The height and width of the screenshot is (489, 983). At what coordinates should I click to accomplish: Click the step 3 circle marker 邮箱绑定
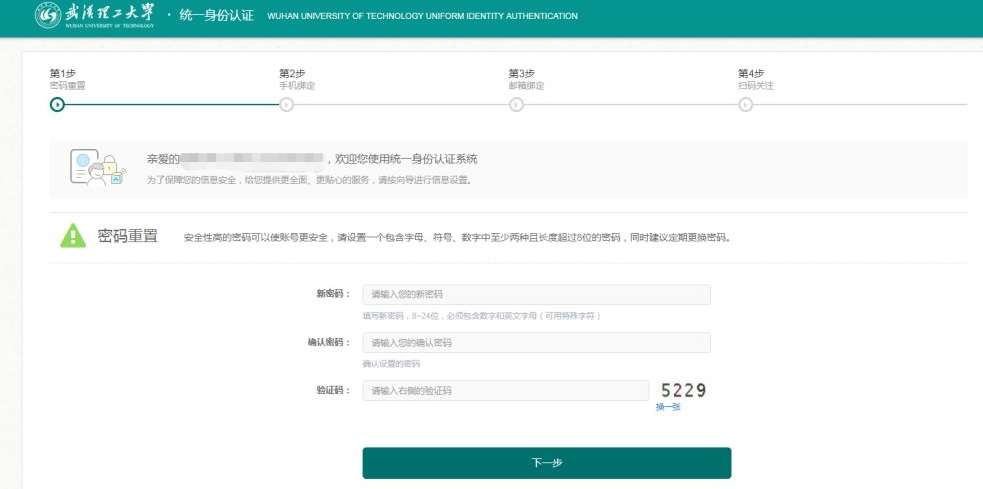[516, 105]
